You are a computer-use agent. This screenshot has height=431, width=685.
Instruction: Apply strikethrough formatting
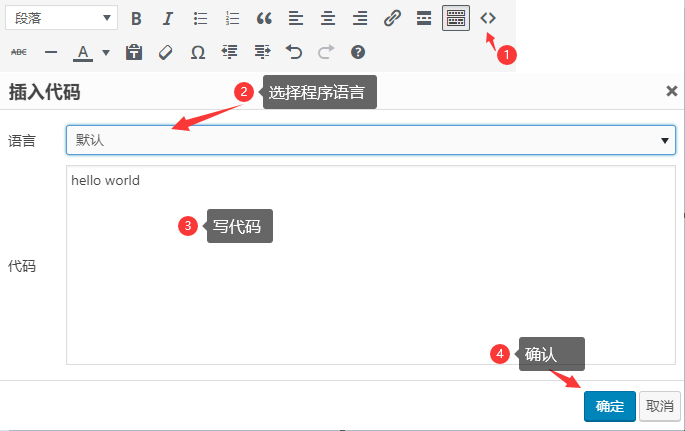19,52
